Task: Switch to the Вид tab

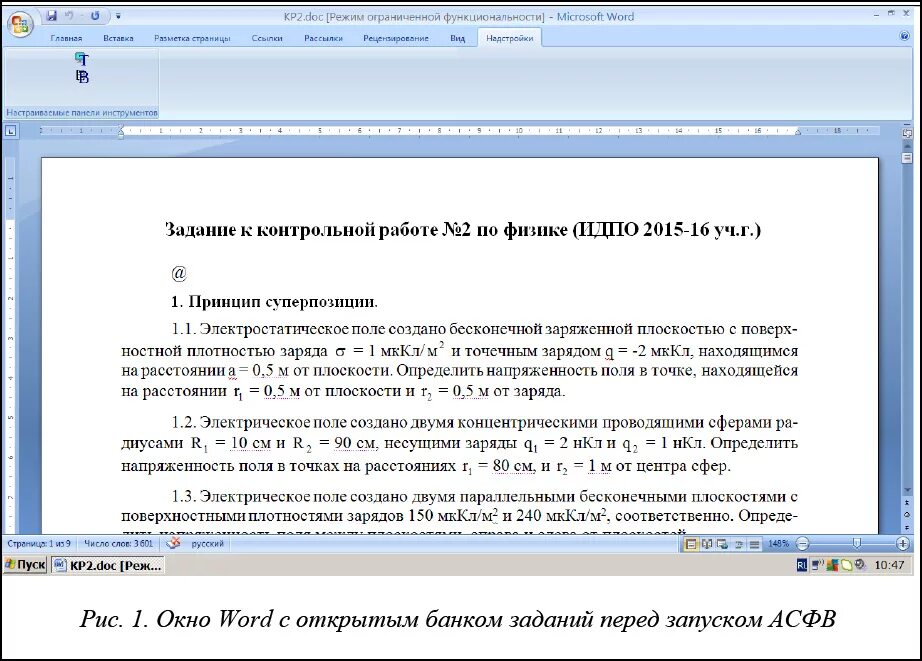Action: 457,38
